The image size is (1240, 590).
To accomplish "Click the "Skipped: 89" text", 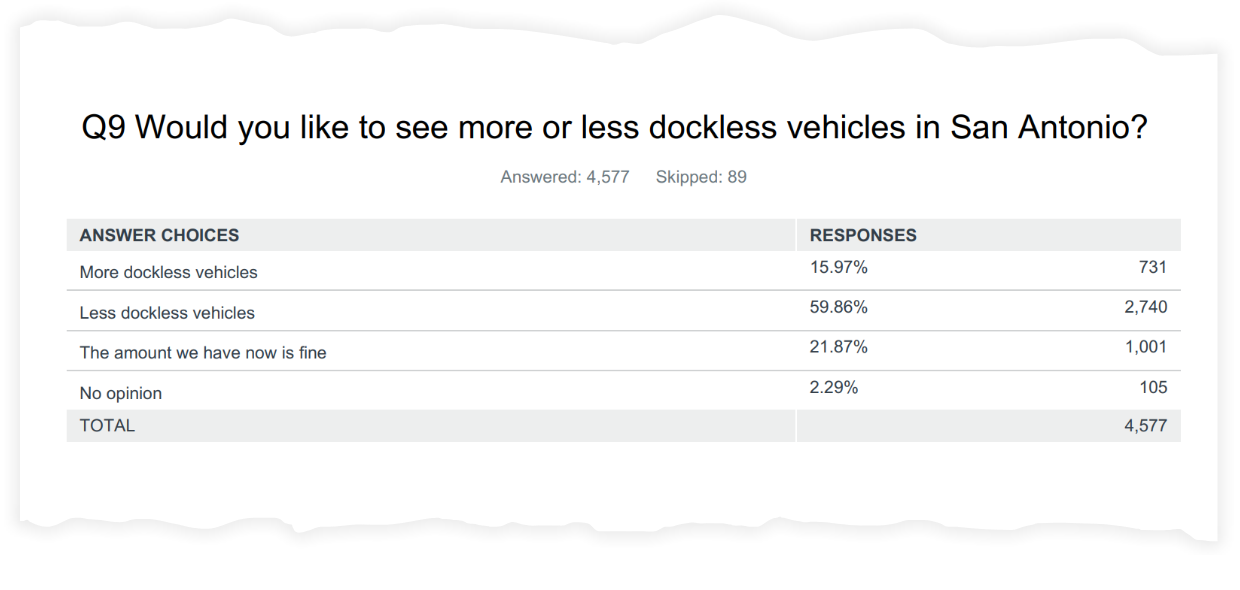I will [x=701, y=177].
